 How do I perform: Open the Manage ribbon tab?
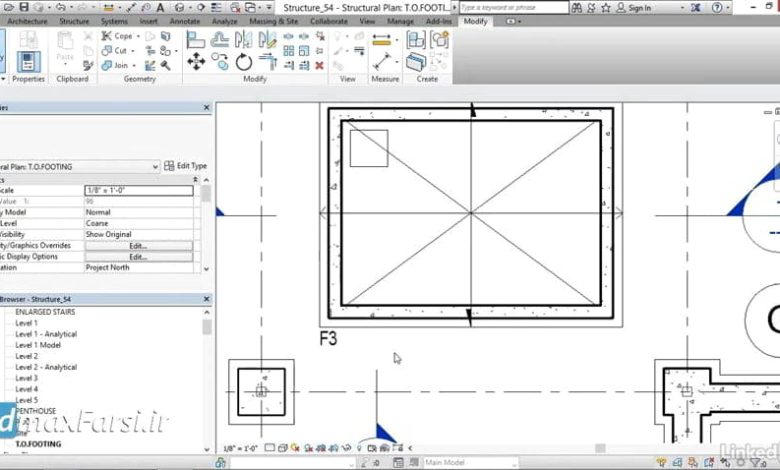click(400, 21)
